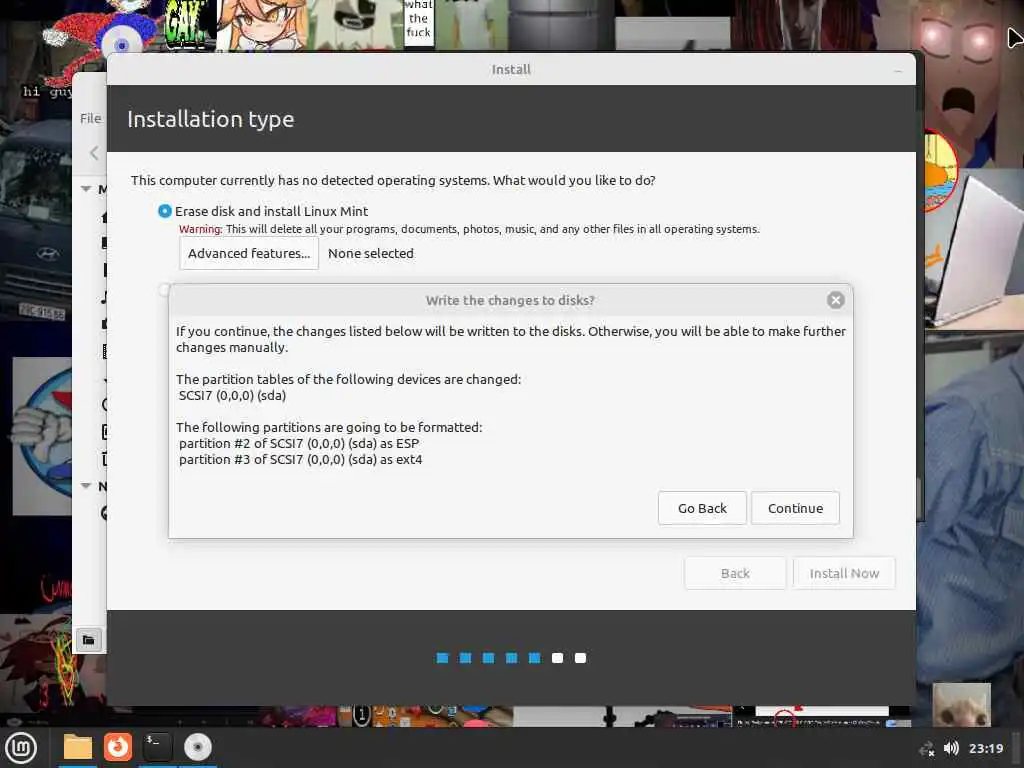The height and width of the screenshot is (768, 1024).
Task: Click the Go Back button in the dialog
Action: pos(702,508)
